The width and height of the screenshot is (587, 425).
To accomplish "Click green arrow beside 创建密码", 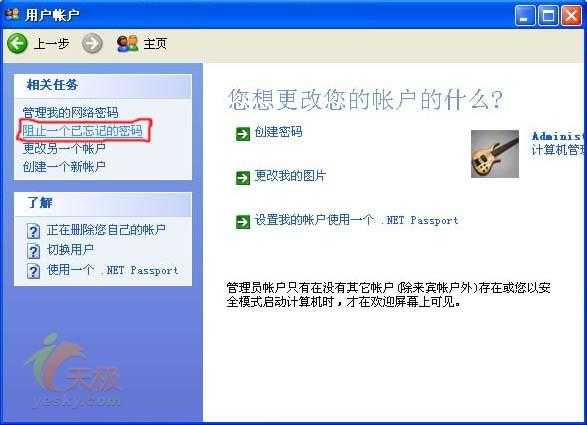I will [243, 134].
